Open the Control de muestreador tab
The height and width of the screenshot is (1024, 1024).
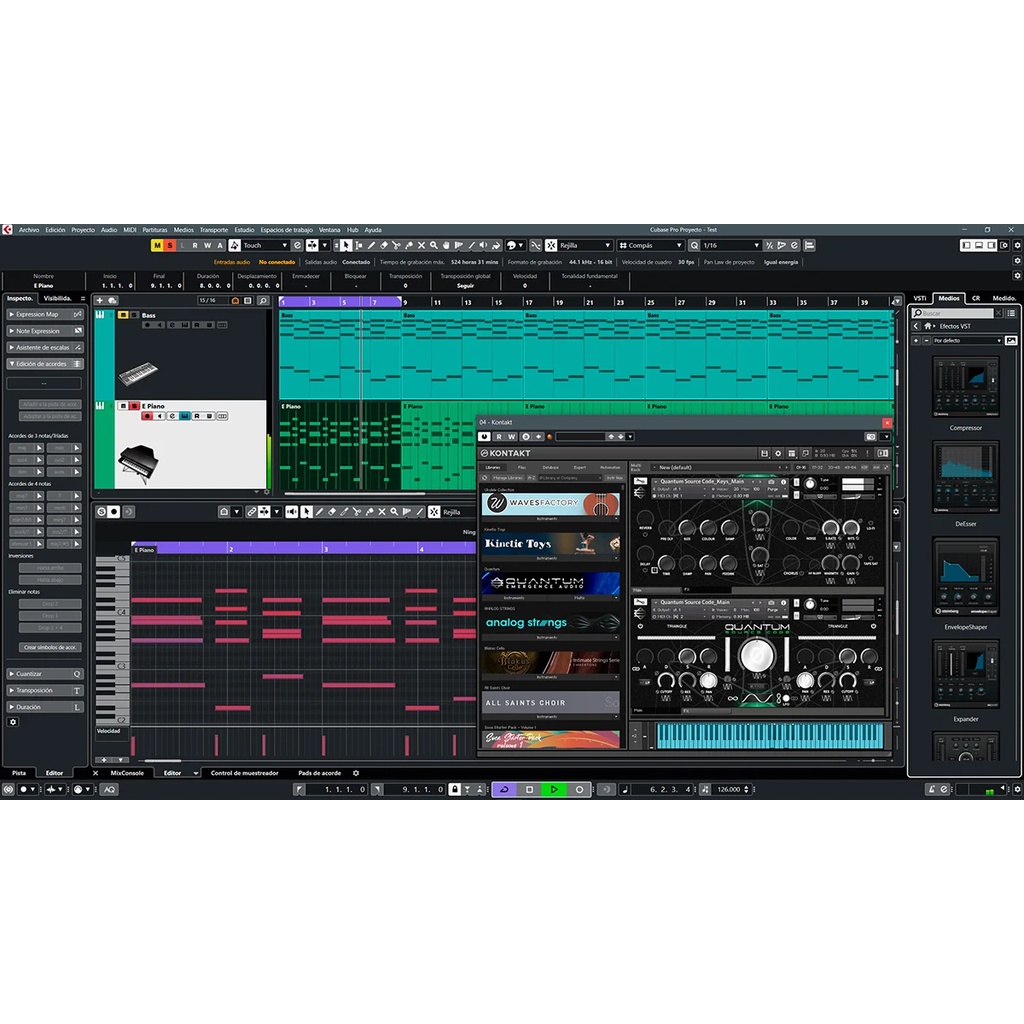(x=244, y=773)
